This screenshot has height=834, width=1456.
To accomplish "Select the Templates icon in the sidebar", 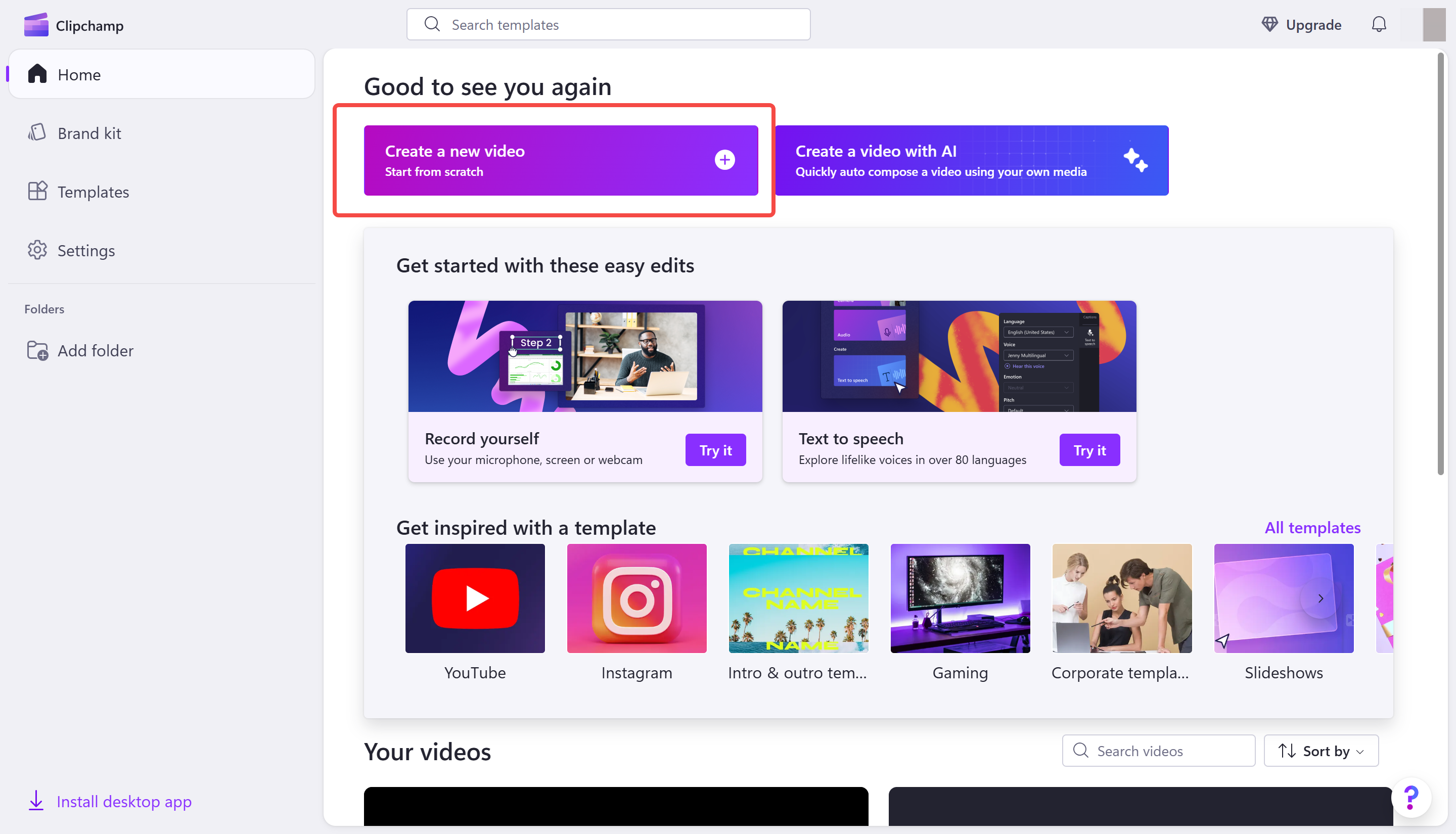I will (x=37, y=192).
